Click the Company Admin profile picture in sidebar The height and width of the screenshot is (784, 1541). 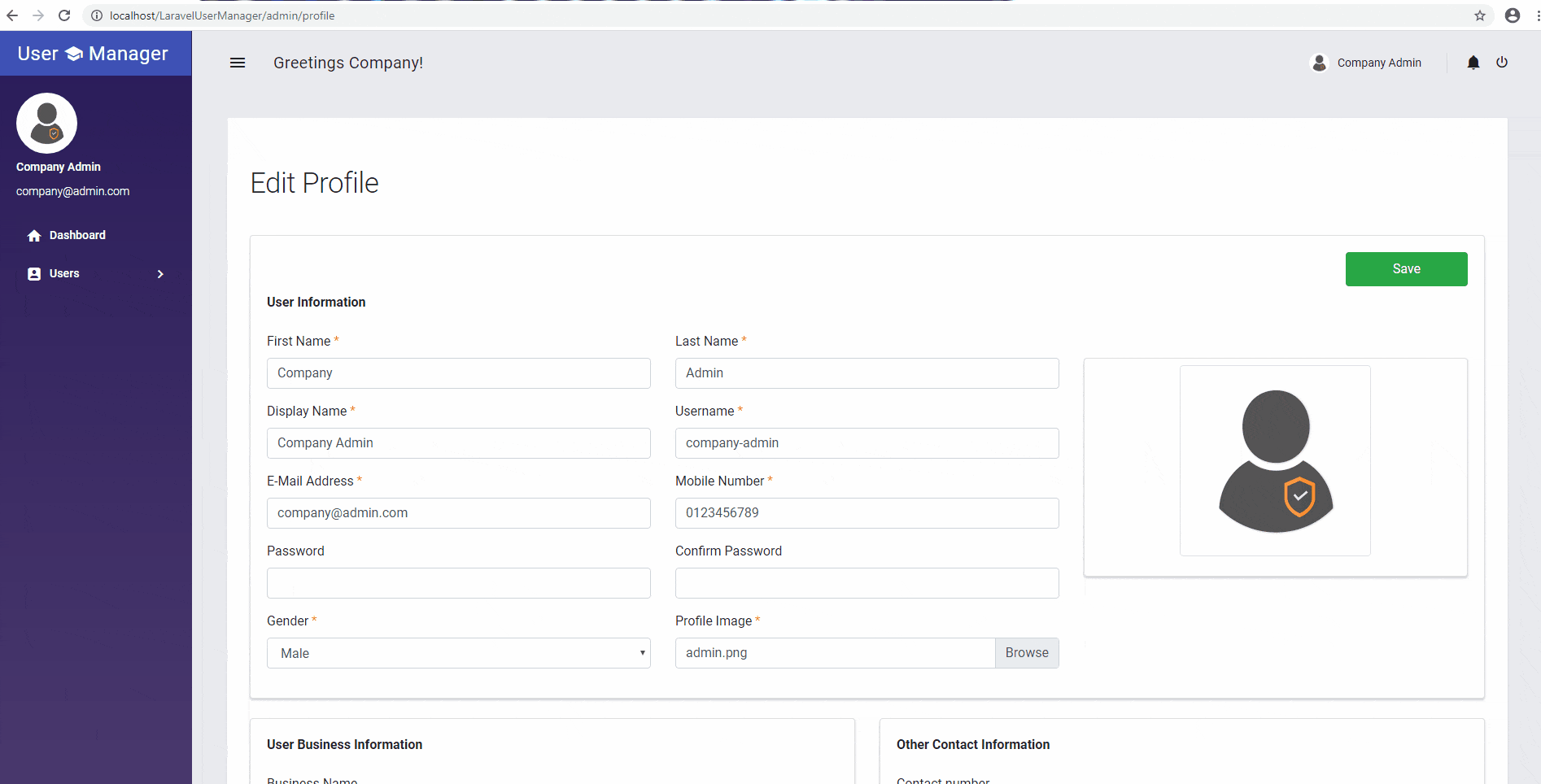tap(46, 123)
